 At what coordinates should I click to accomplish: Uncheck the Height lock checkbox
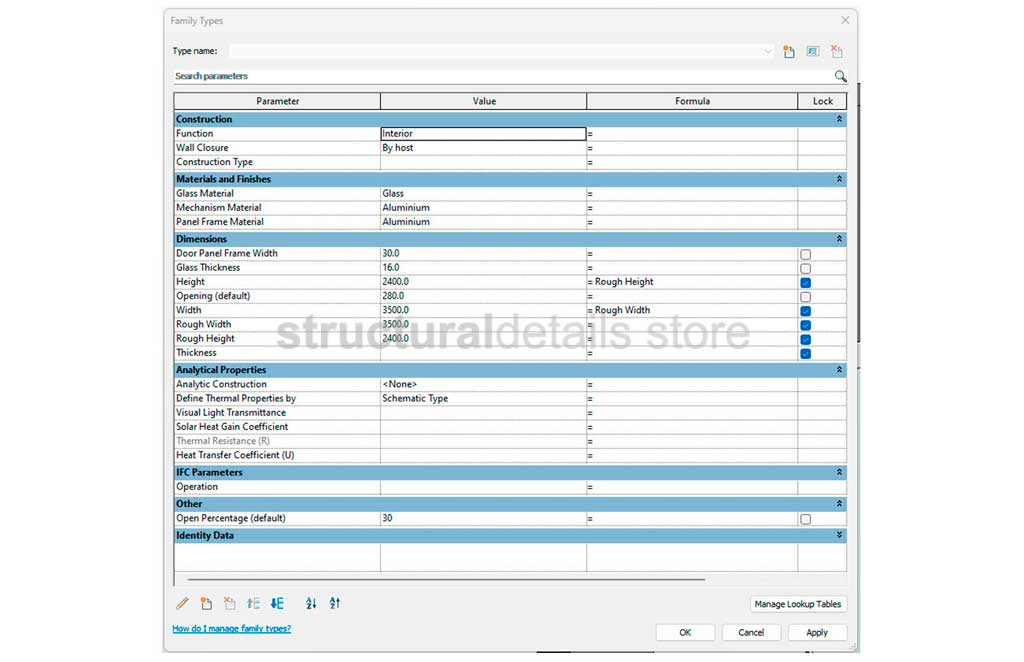click(x=805, y=283)
